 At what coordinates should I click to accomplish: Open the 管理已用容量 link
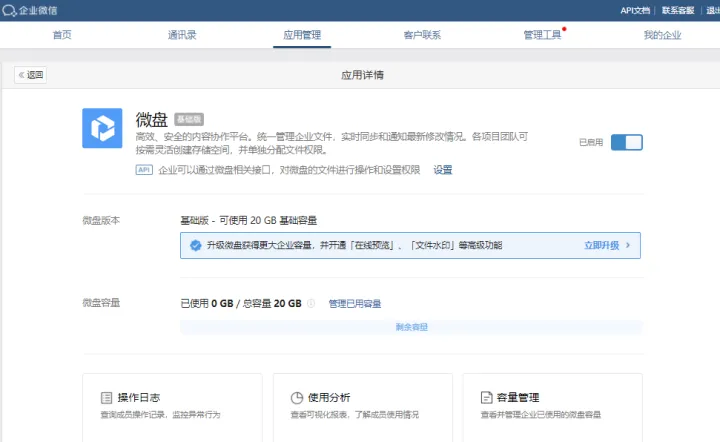click(355, 304)
